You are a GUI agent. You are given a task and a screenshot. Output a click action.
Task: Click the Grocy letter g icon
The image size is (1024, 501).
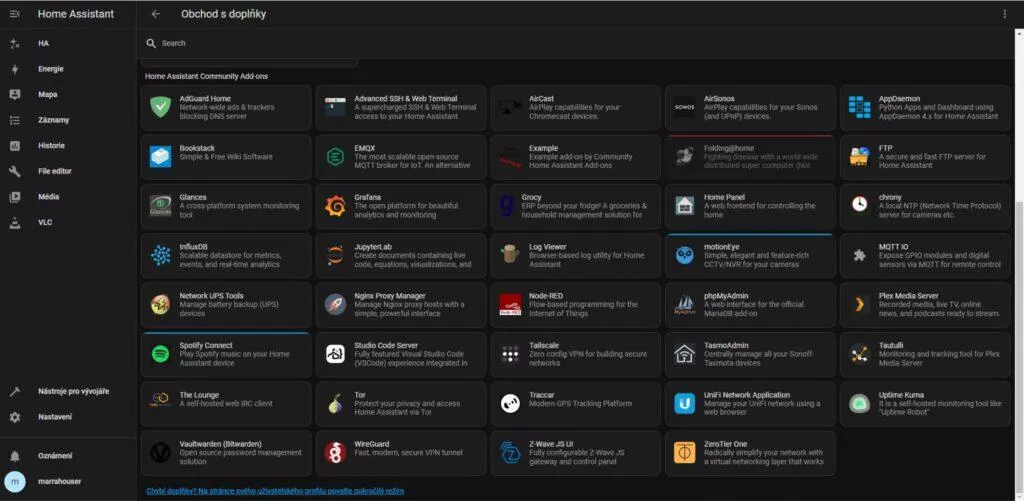pos(507,206)
